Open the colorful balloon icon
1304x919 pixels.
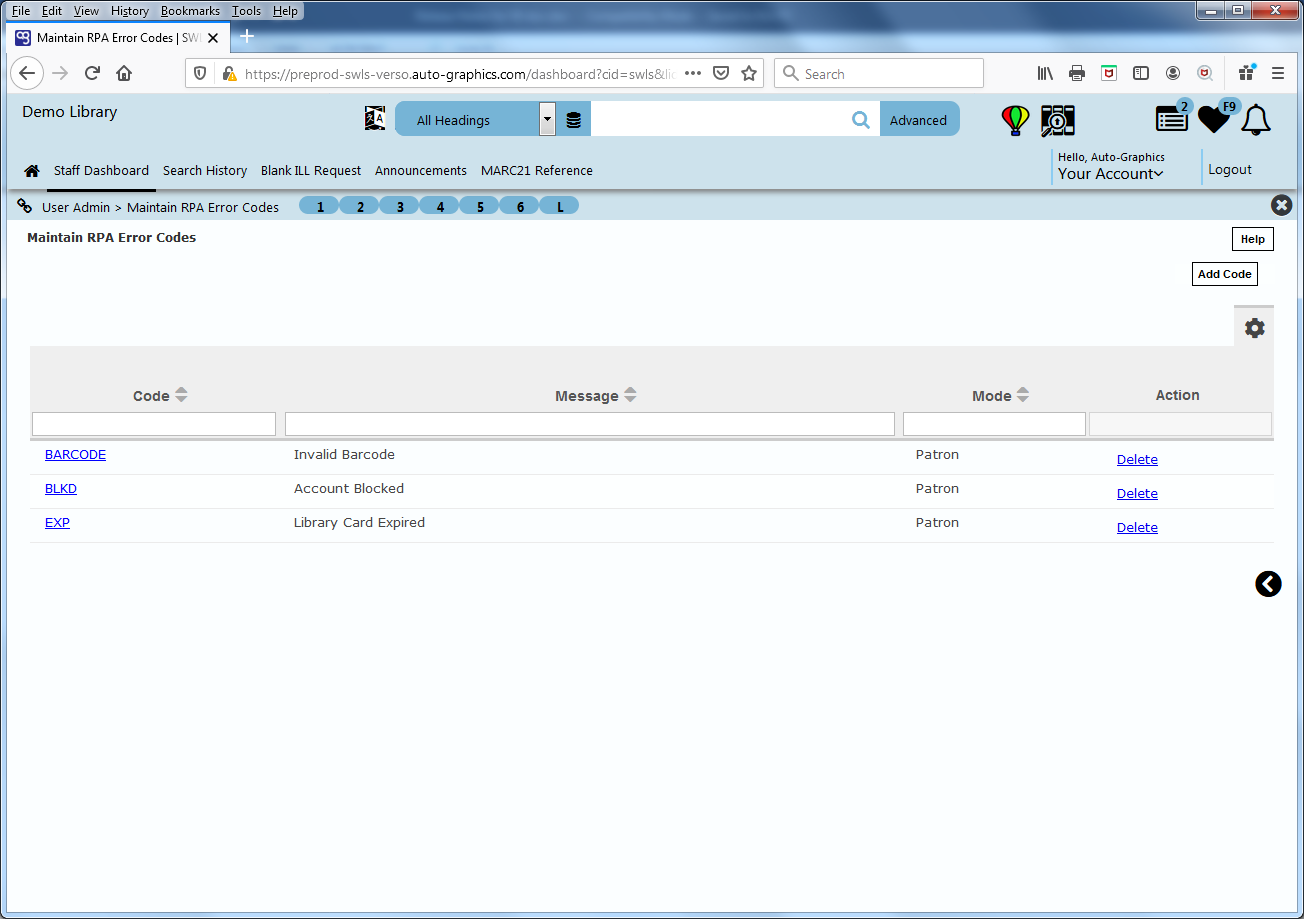(x=1015, y=120)
